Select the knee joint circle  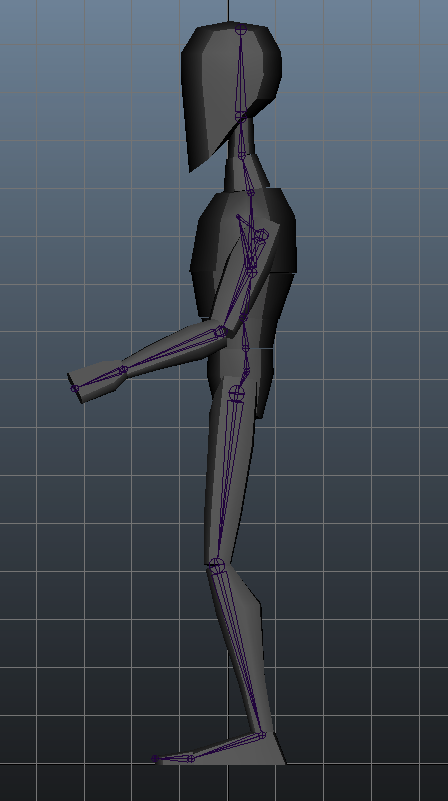click(x=217, y=566)
